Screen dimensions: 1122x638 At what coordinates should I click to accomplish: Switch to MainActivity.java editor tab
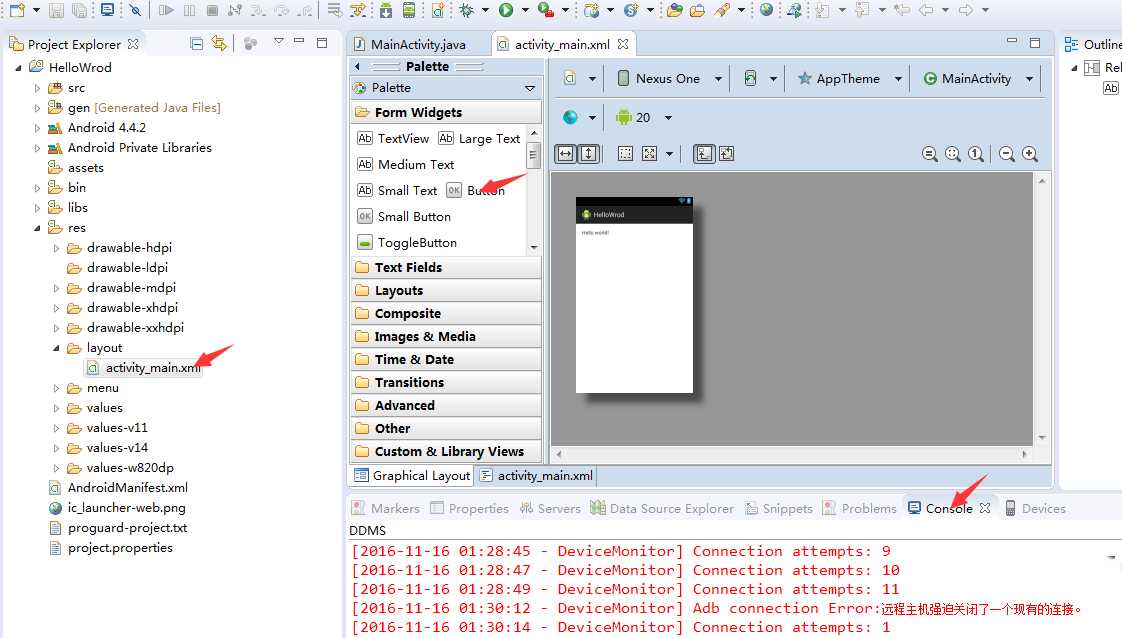(x=418, y=44)
